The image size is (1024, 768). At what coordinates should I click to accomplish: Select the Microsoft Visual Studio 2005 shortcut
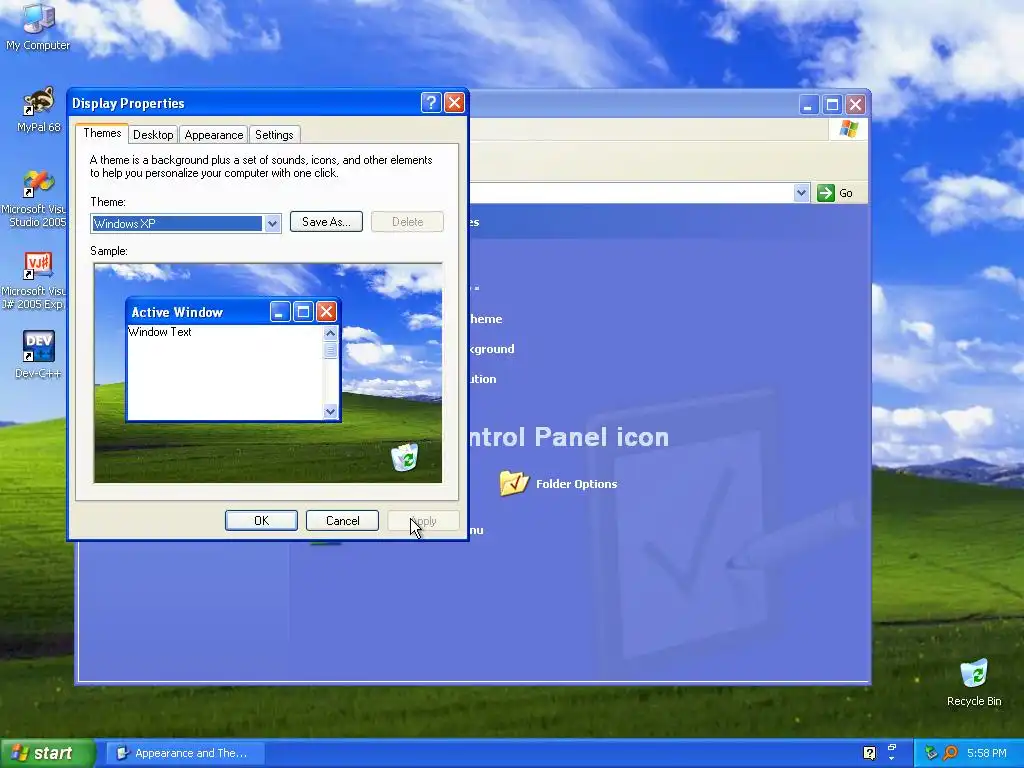pos(36,198)
